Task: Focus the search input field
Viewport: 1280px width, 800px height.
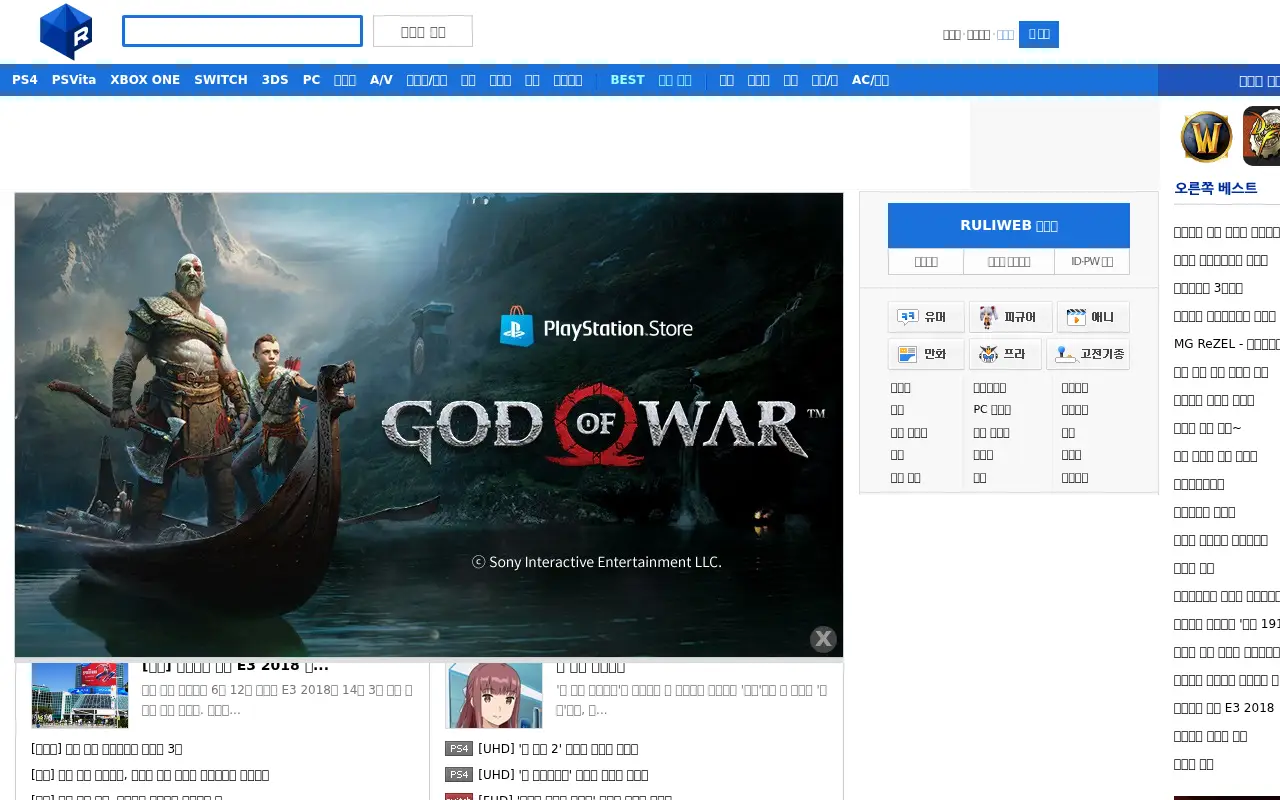Action: coord(242,31)
